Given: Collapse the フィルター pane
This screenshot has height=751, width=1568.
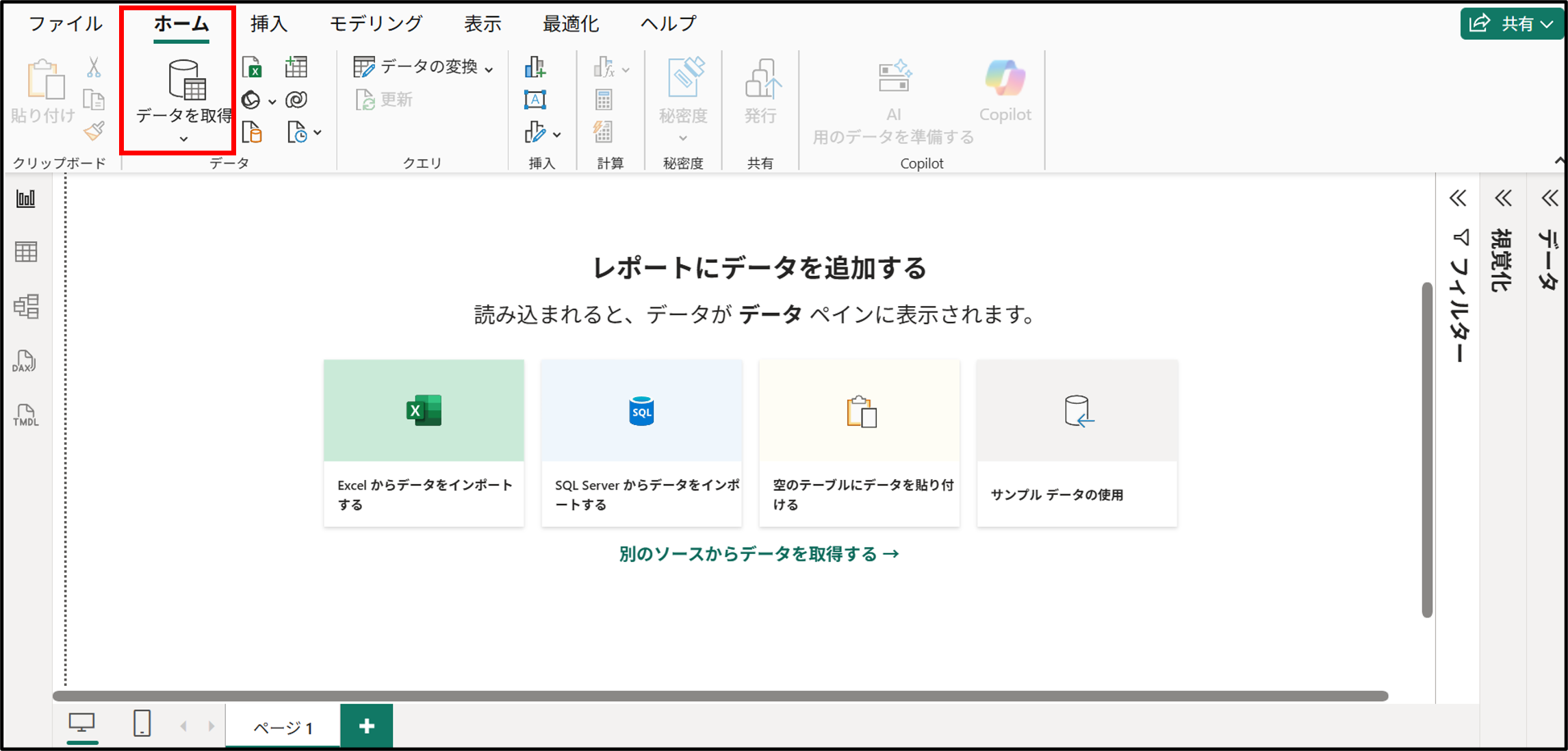Looking at the screenshot, I should tap(1457, 199).
